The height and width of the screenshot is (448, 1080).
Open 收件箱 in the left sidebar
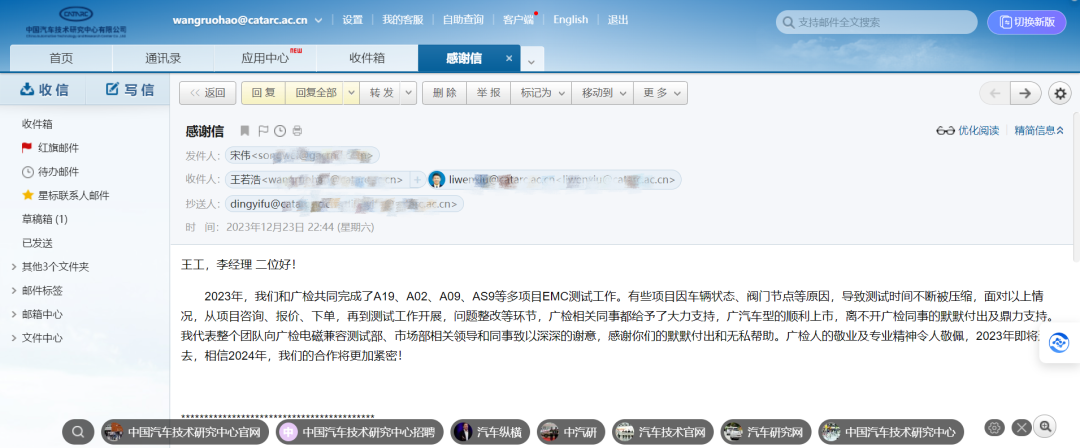click(x=37, y=124)
